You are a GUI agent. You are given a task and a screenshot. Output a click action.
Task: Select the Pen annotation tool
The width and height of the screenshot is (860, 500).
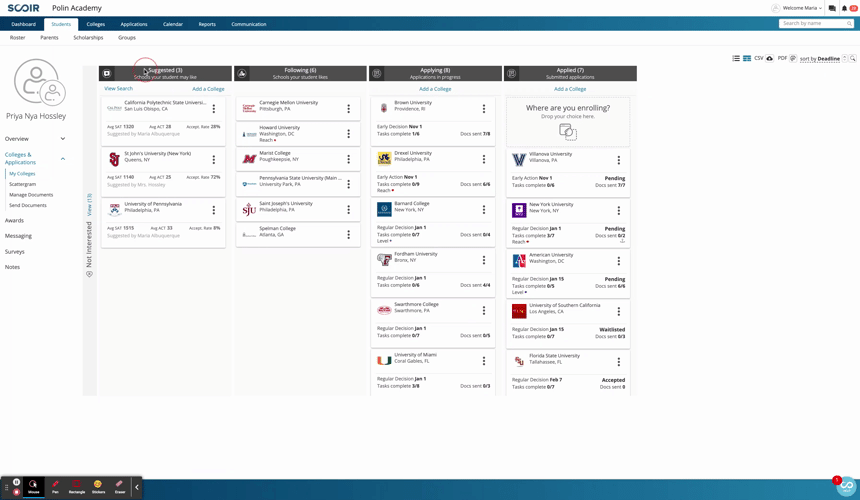(x=55, y=486)
